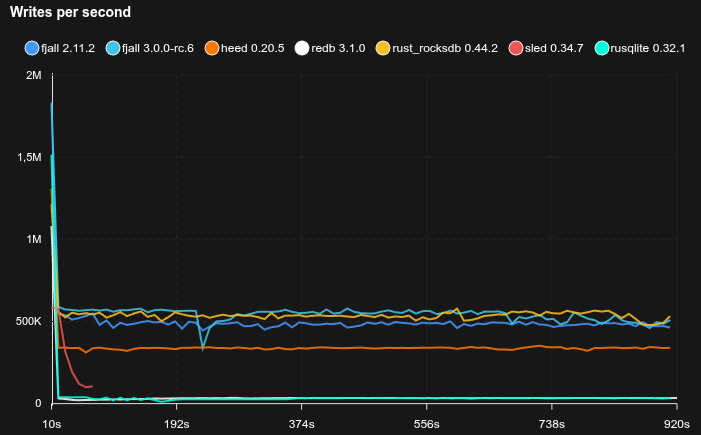Click the 2M y-axis label
701x435 pixels.
31,76
